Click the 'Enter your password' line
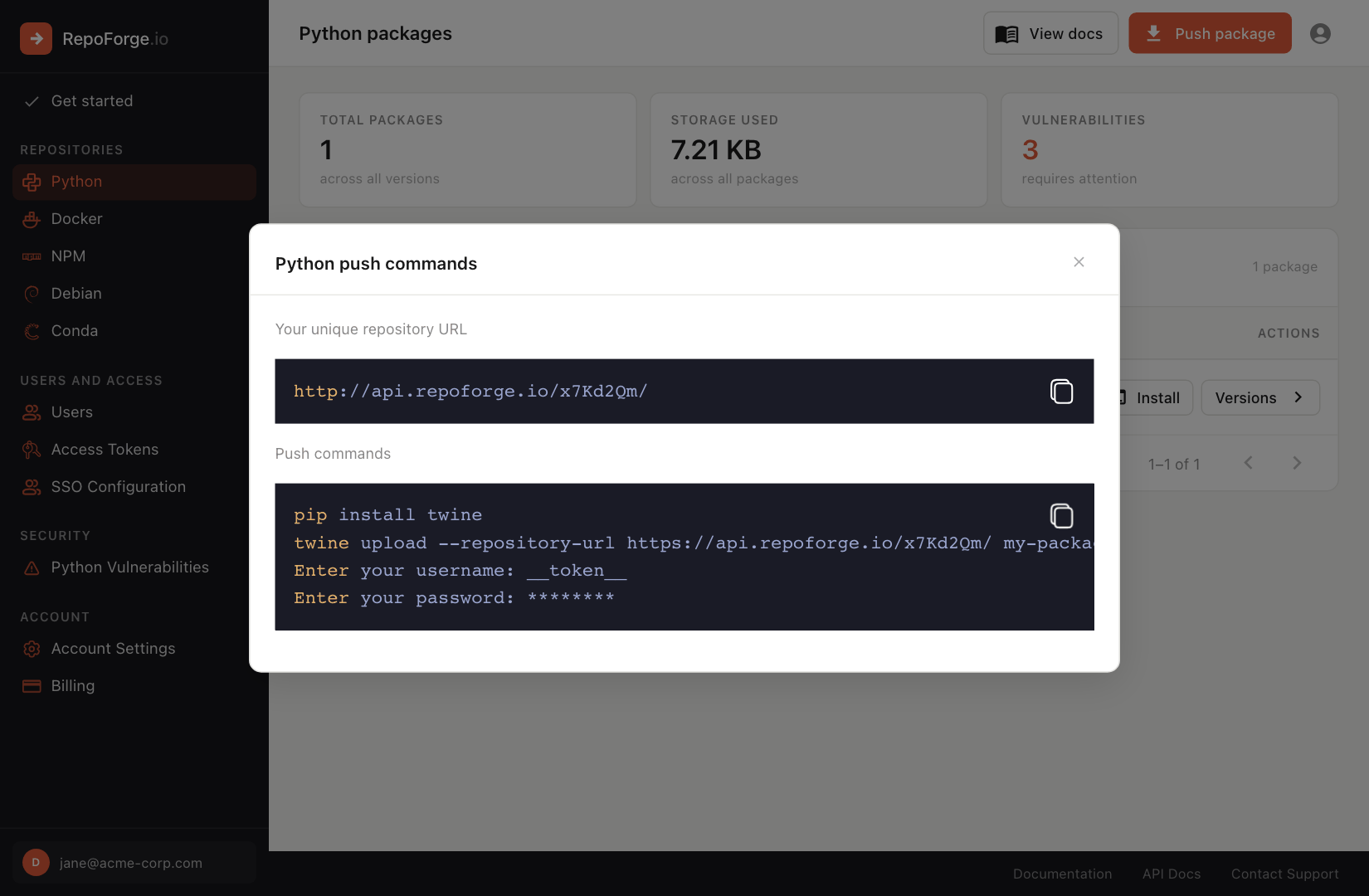This screenshot has height=896, width=1369. point(454,598)
